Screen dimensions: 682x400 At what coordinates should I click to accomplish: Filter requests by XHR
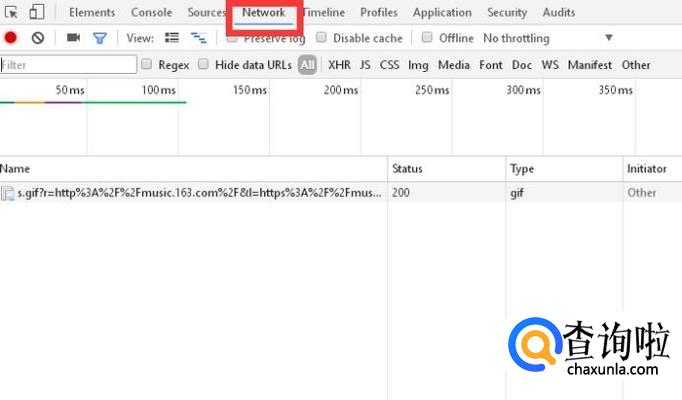[339, 65]
